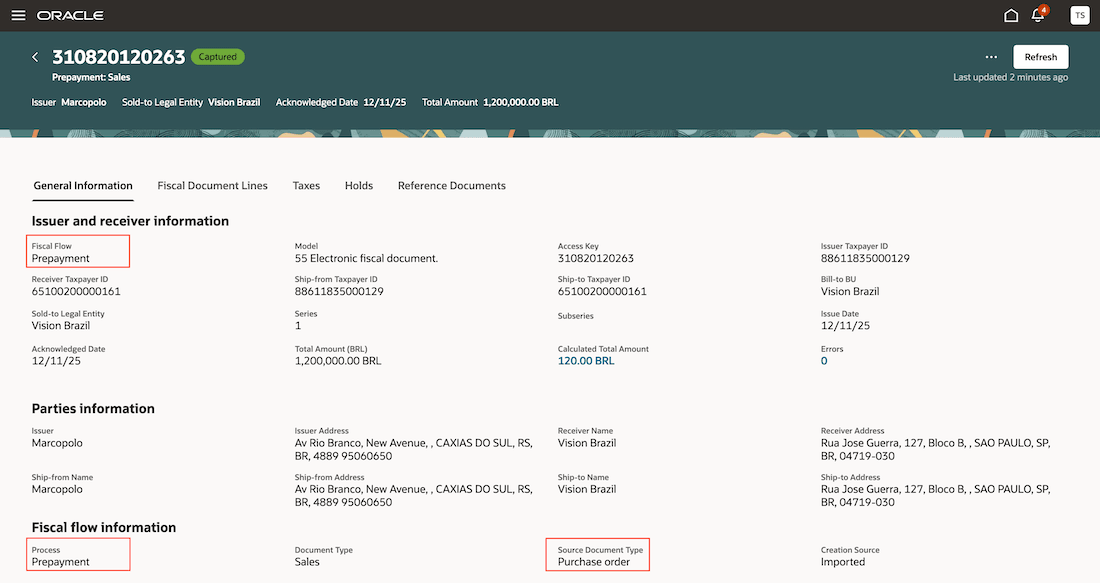Click the Errors count link showing 0
This screenshot has height=583, width=1100.
click(x=822, y=361)
